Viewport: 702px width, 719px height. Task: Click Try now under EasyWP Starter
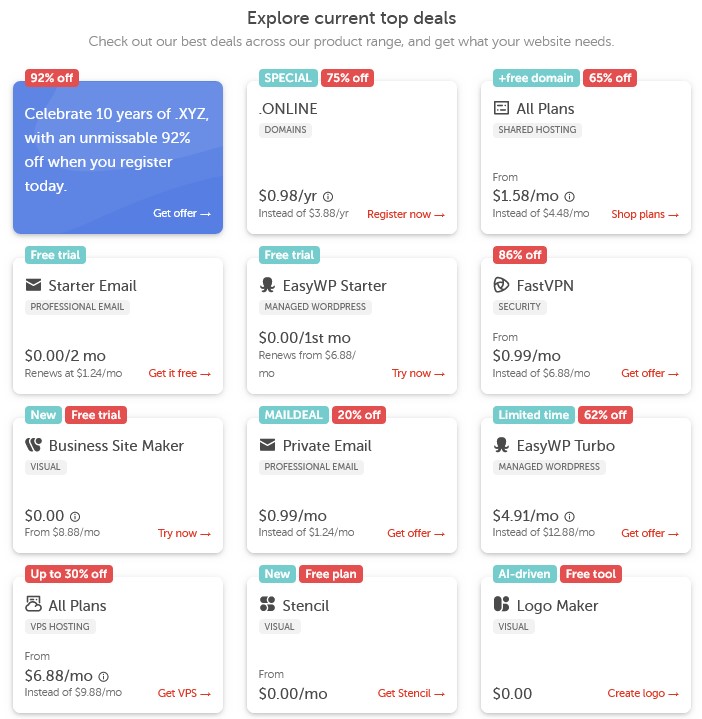pyautogui.click(x=418, y=373)
